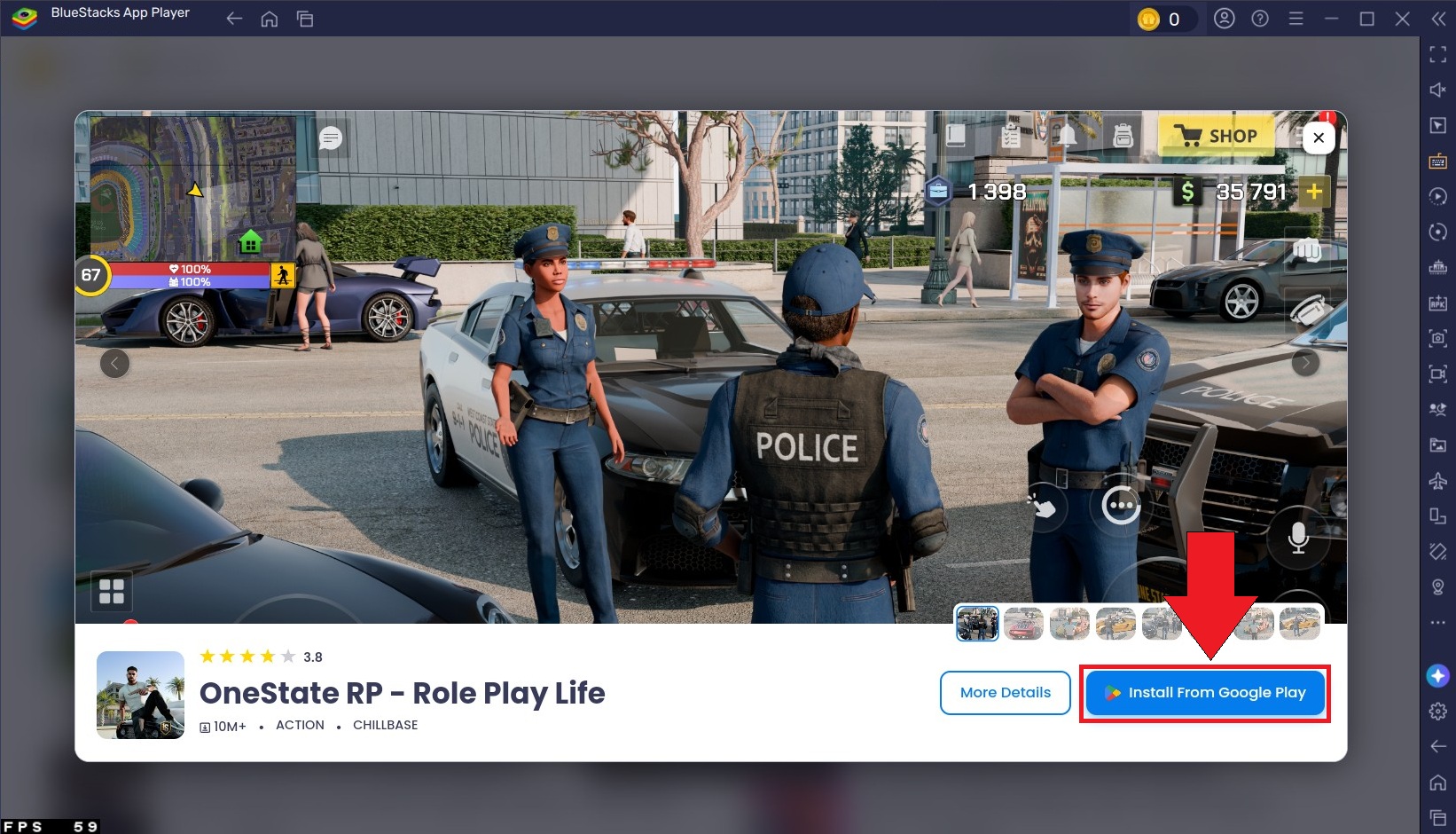Open the blue AI sparkle button
1456x834 pixels.
click(1438, 675)
